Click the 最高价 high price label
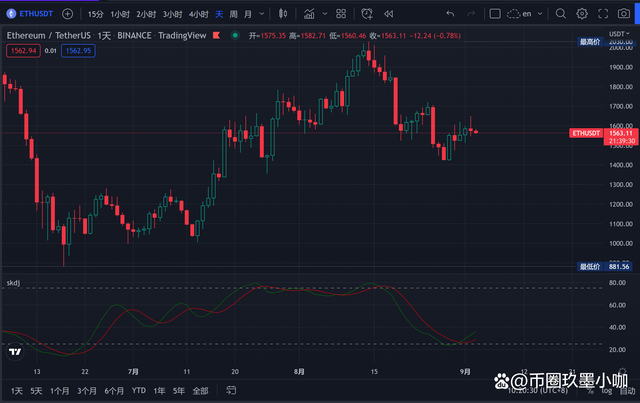The width and height of the screenshot is (640, 403). coord(590,42)
